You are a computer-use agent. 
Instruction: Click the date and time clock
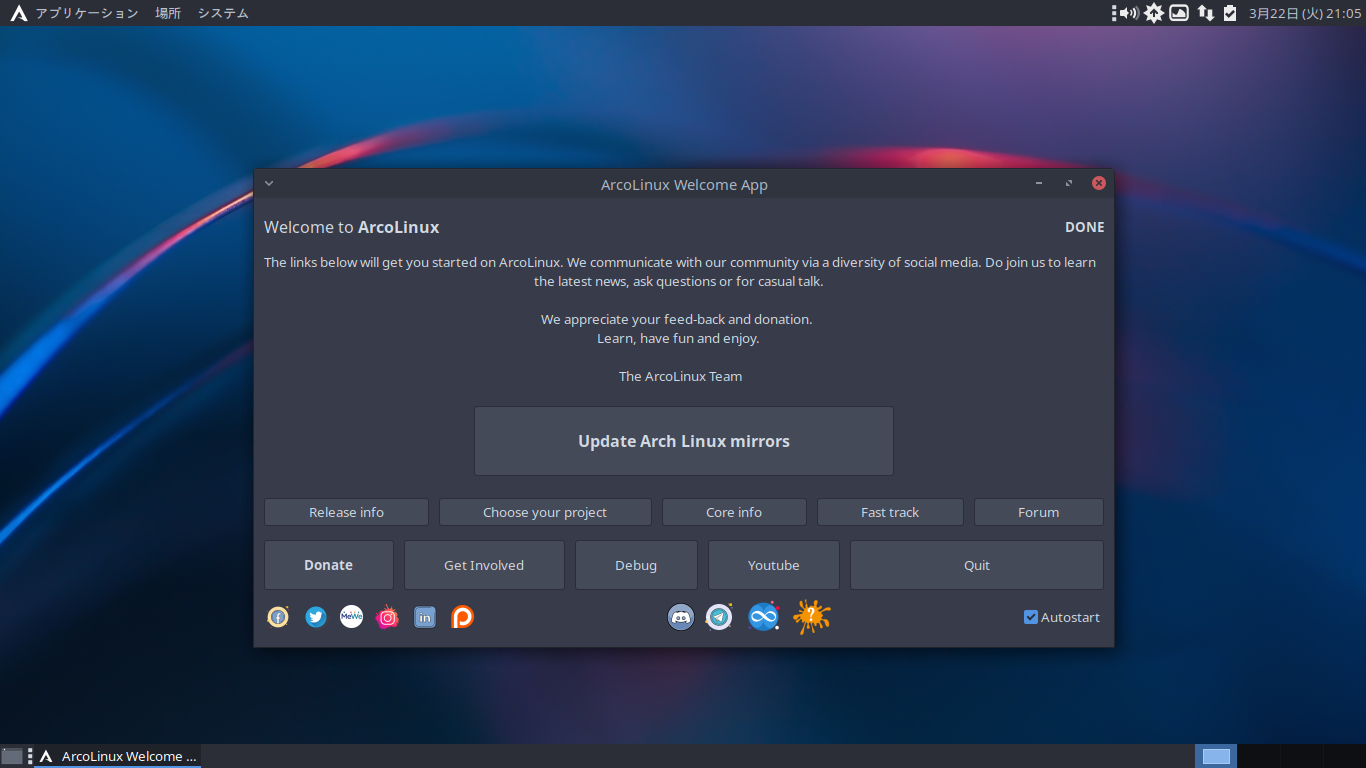[x=1305, y=13]
